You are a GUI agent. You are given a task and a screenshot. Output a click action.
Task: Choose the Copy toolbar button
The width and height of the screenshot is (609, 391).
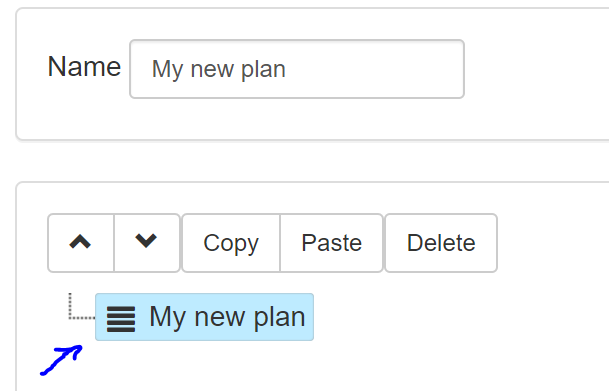231,243
